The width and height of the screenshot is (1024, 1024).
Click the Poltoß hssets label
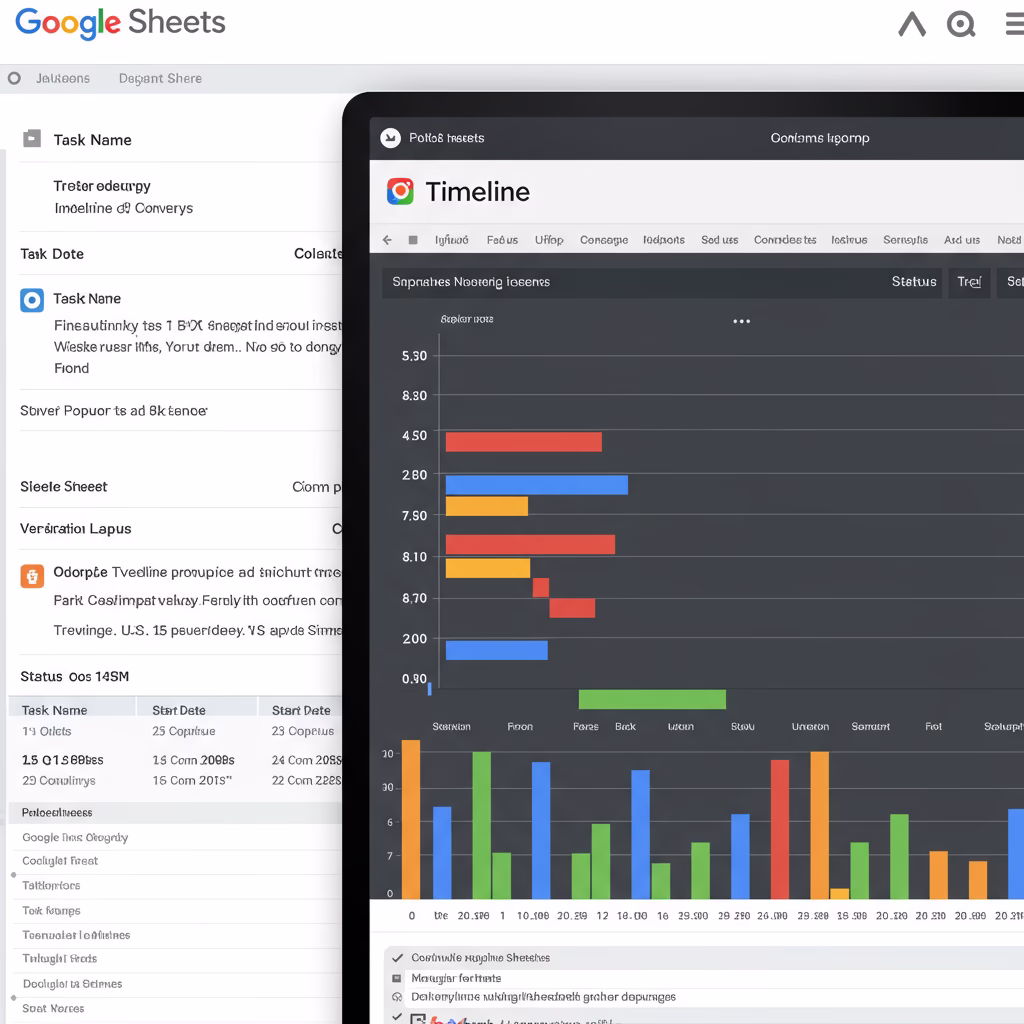coord(447,138)
